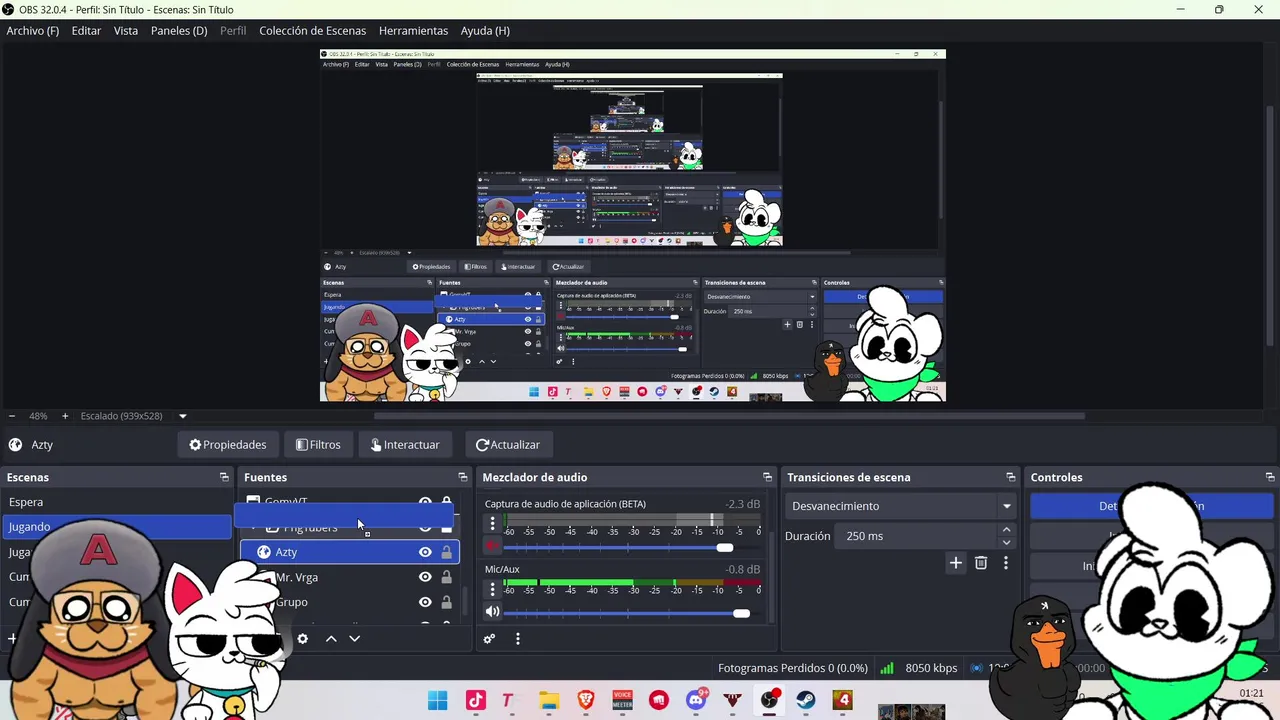Open Voicemeeter from the taskbar
This screenshot has height=720, width=1280.
click(622, 700)
